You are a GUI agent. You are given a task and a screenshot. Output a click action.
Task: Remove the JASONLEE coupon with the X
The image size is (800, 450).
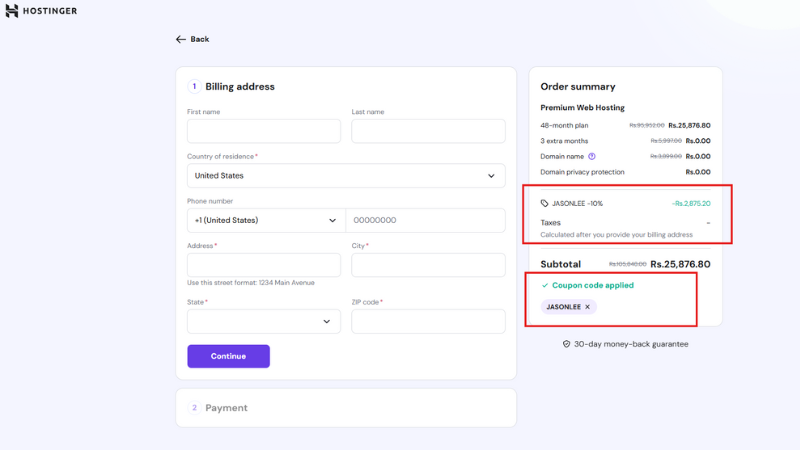pos(587,307)
